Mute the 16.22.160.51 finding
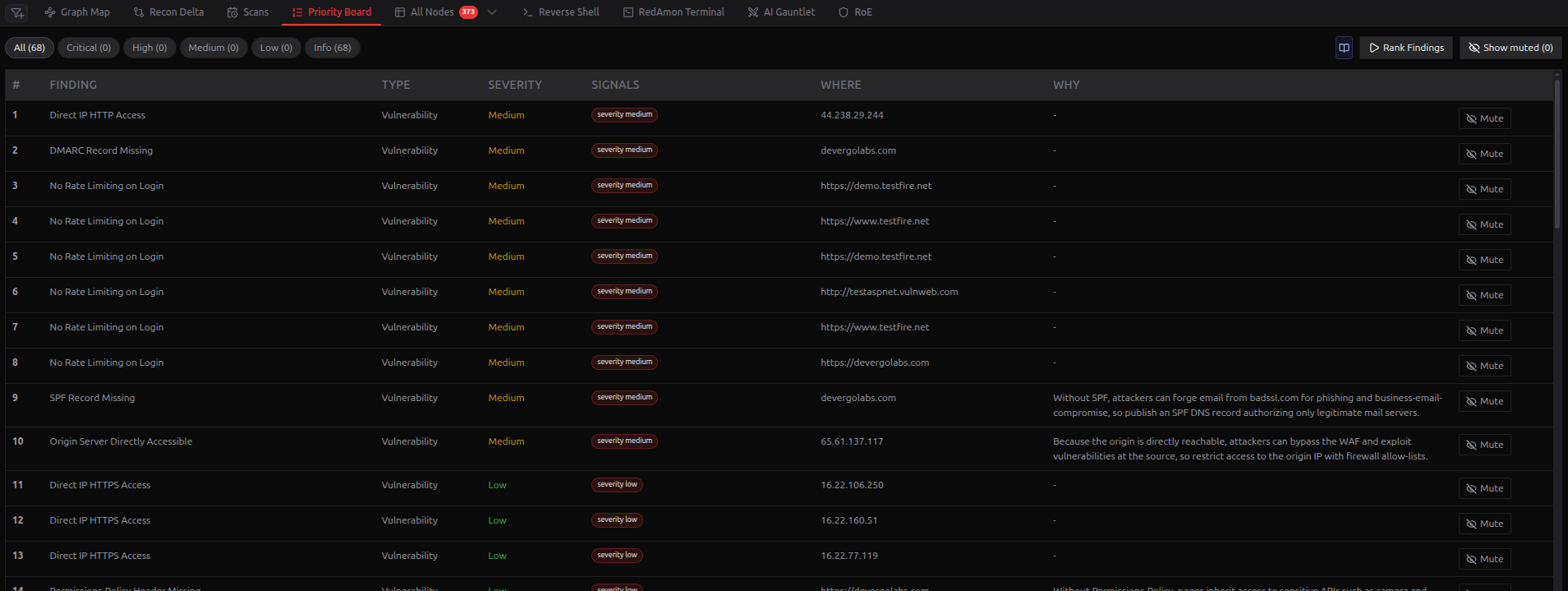This screenshot has height=591, width=1568. pos(1484,524)
